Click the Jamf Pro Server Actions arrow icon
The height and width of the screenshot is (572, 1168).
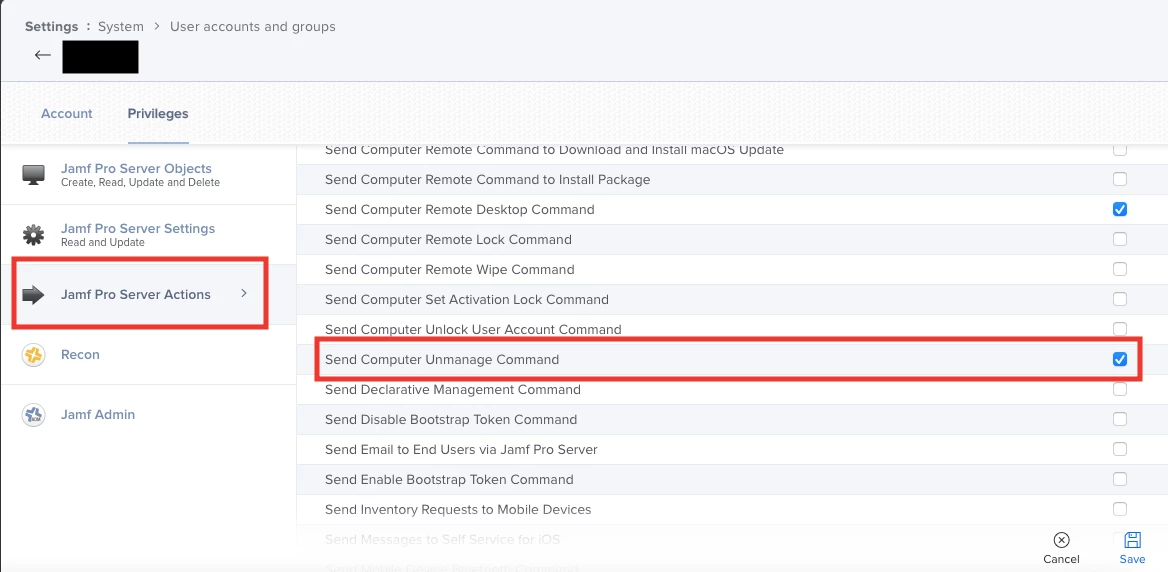[34, 295]
